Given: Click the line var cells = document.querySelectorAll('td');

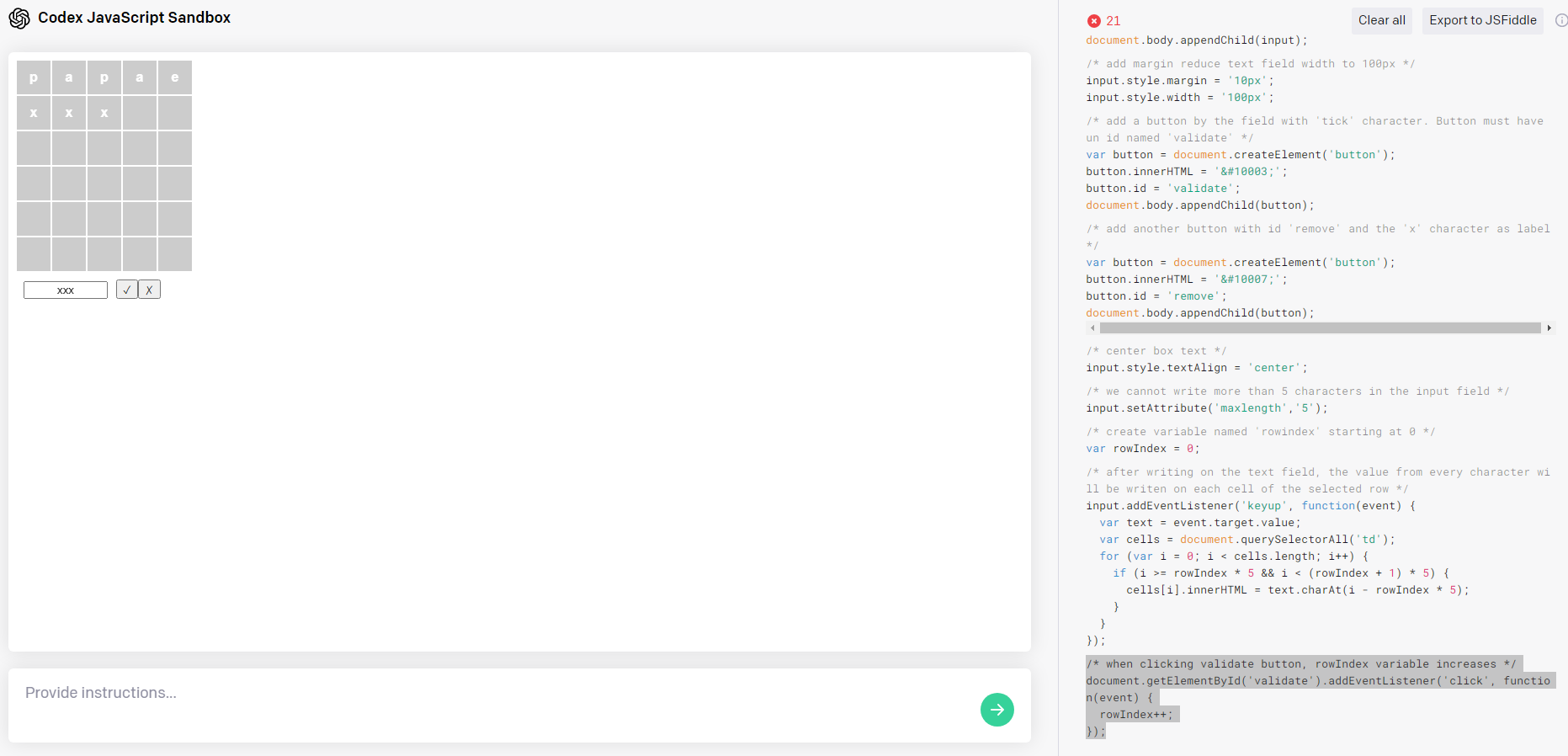Looking at the screenshot, I should (1246, 540).
